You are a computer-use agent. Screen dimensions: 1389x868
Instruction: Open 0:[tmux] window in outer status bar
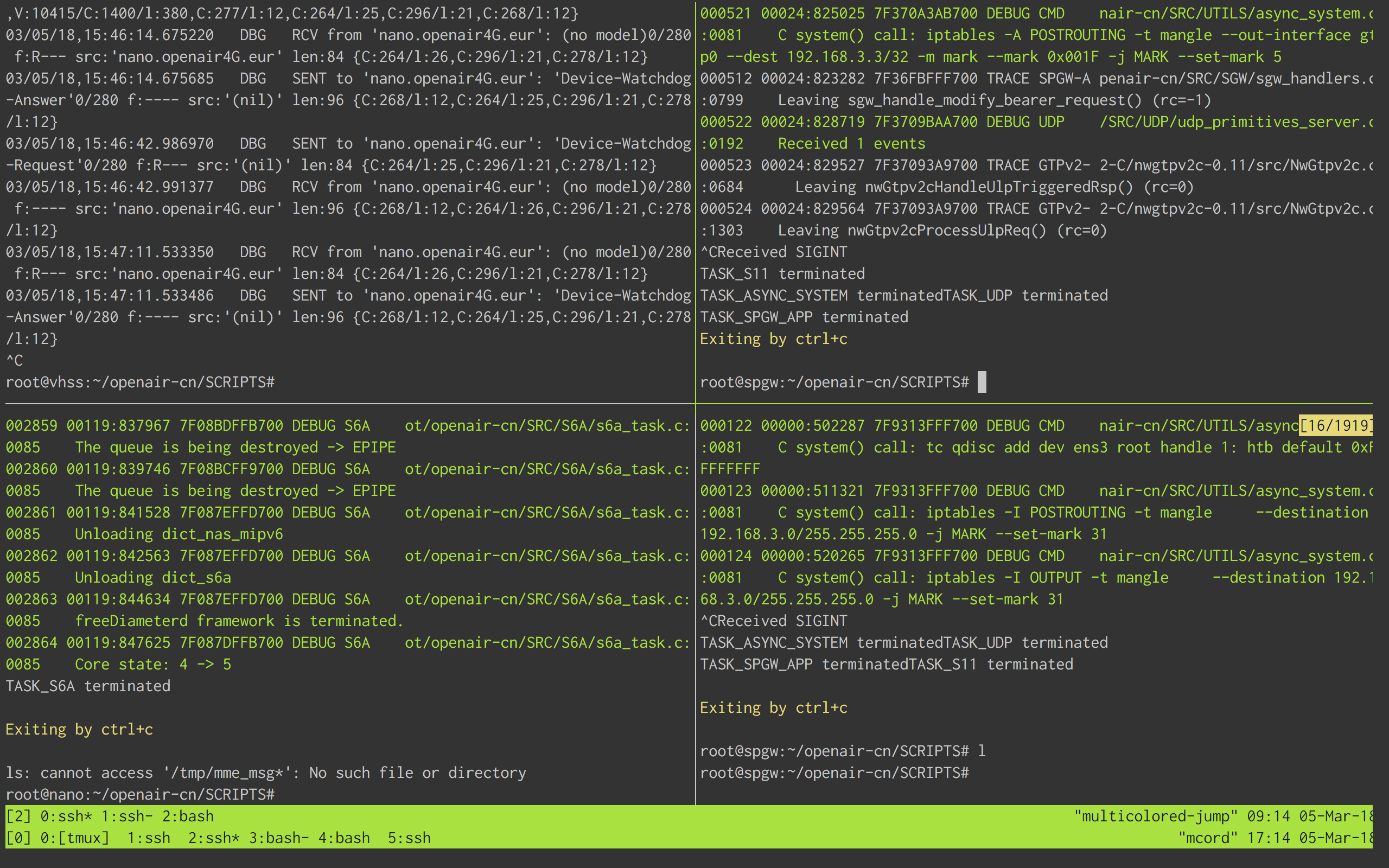pos(75,838)
